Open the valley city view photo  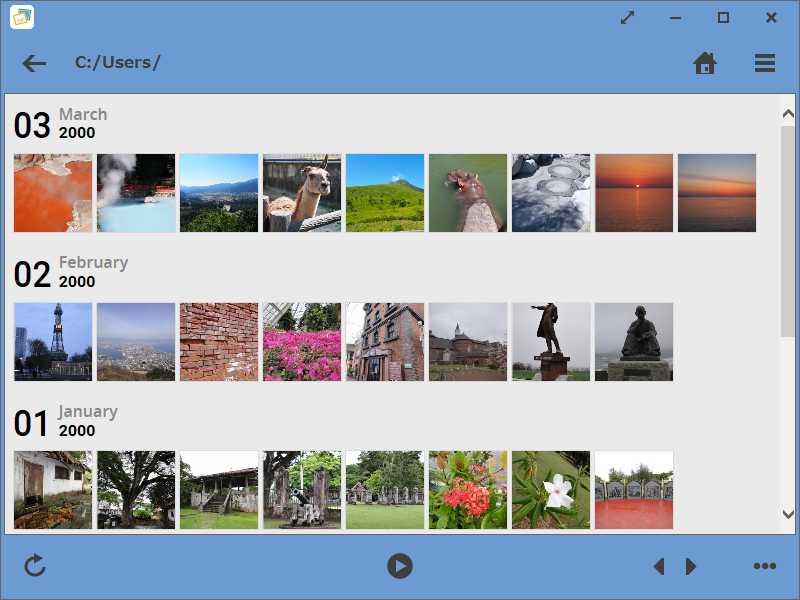[x=219, y=193]
